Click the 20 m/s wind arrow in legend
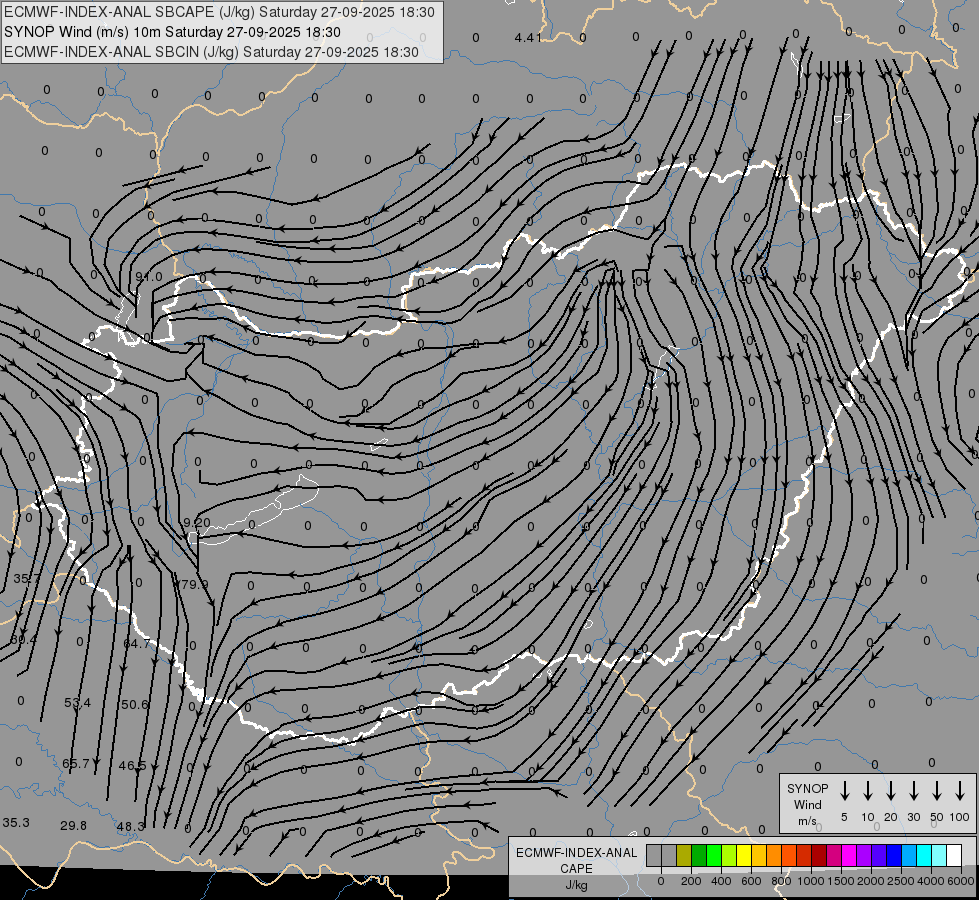The width and height of the screenshot is (979, 900). point(891,790)
